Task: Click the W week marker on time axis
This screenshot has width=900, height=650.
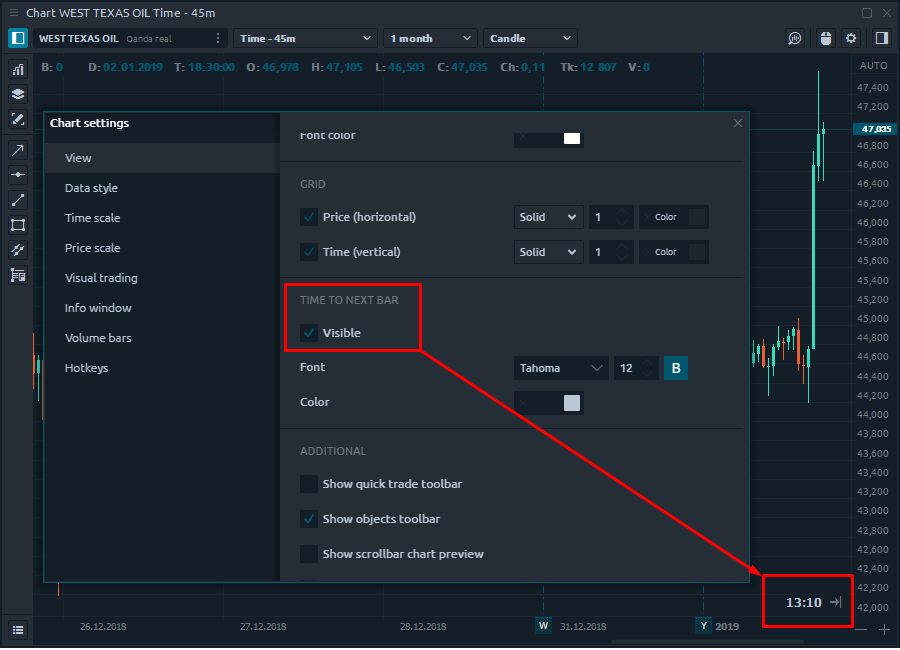Action: coord(544,626)
